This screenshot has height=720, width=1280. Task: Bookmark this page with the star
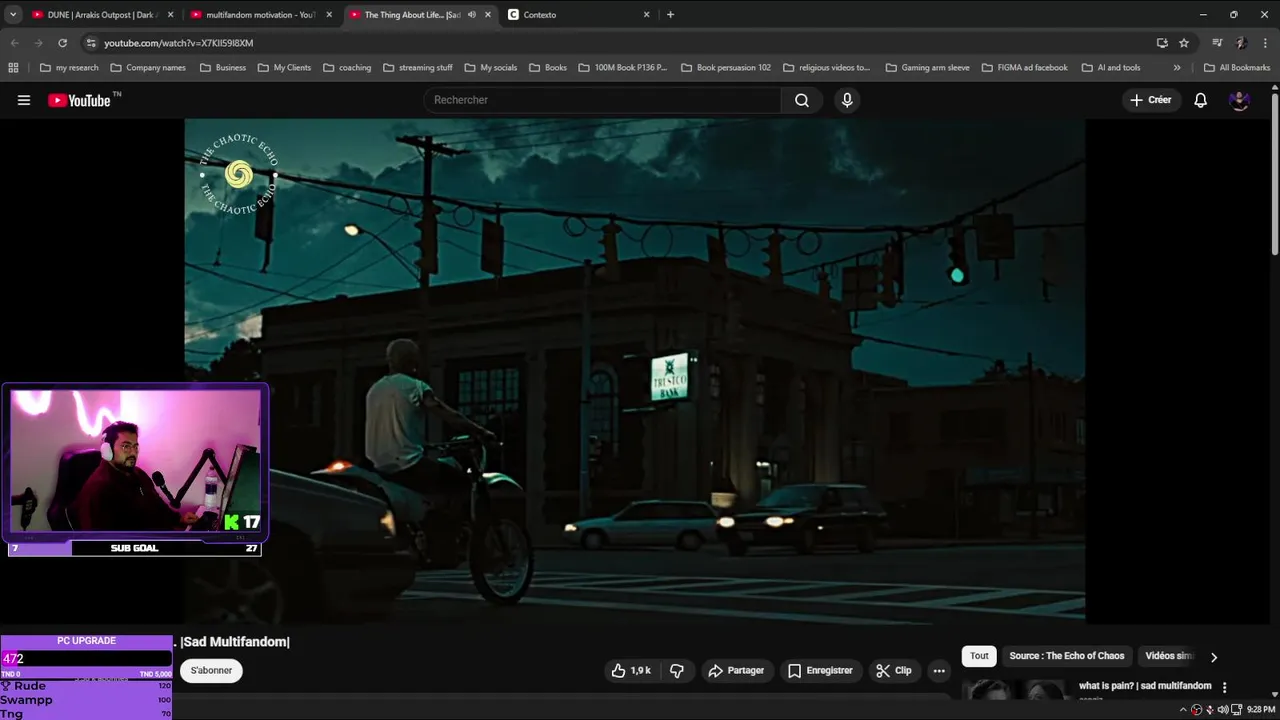pyautogui.click(x=1184, y=43)
